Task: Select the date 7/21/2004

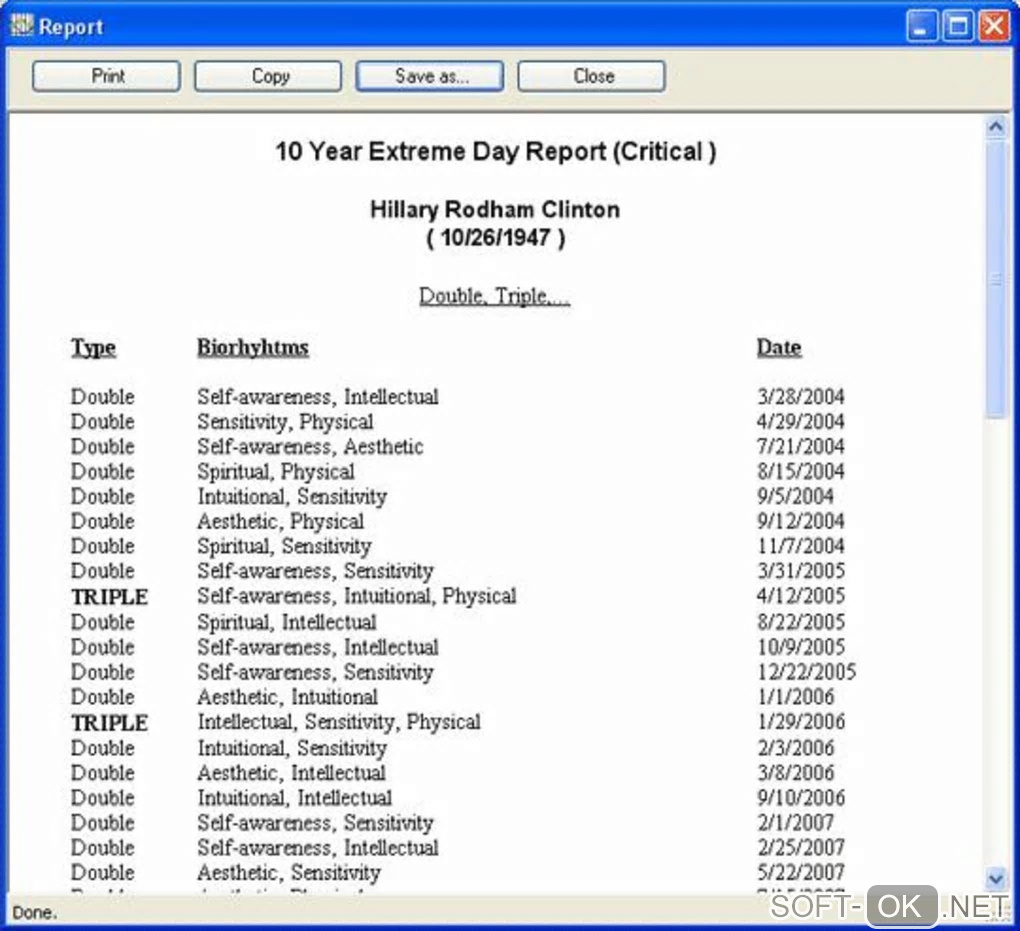Action: point(801,446)
